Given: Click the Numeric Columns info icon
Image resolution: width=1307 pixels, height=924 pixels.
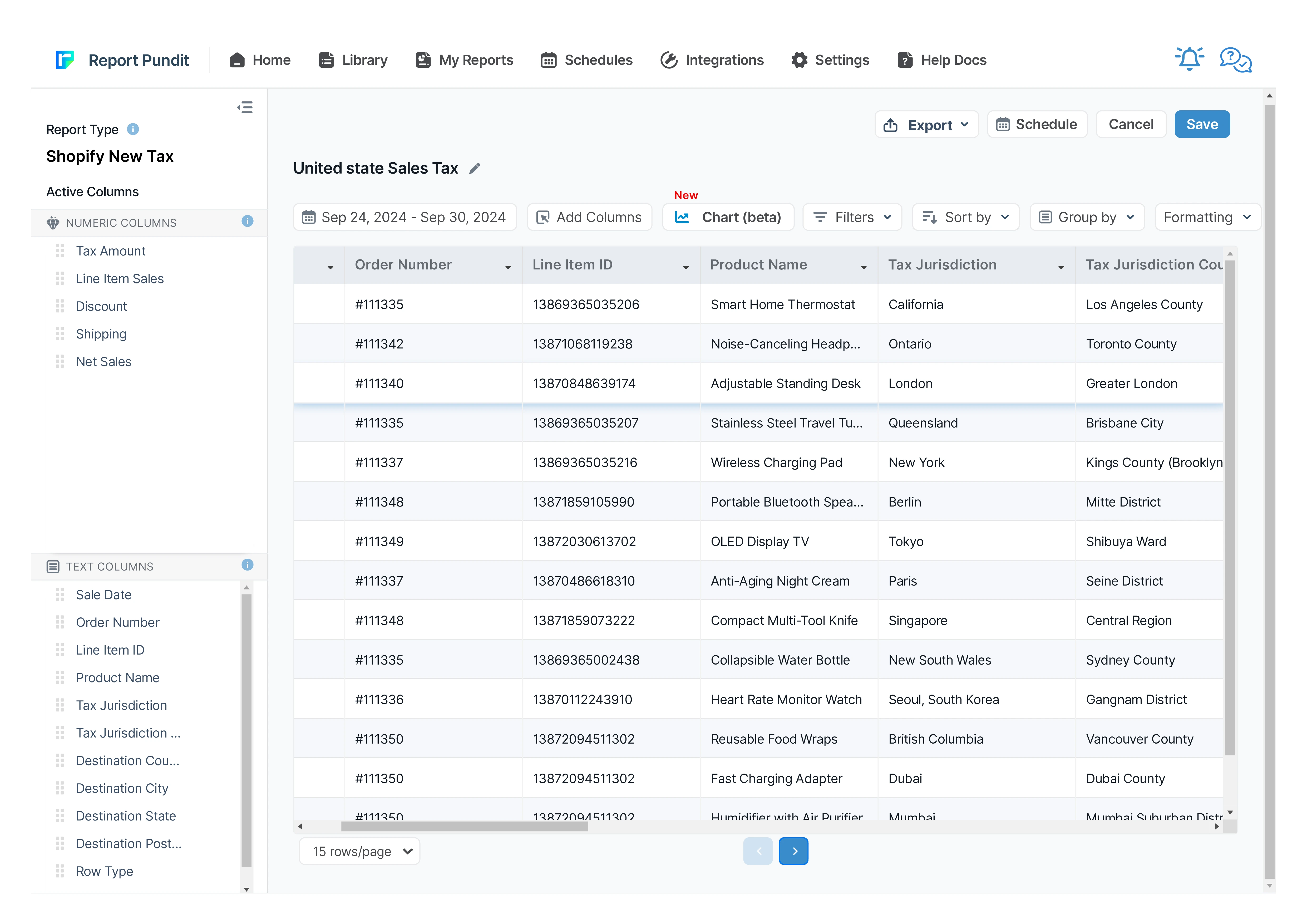Looking at the screenshot, I should 247,222.
